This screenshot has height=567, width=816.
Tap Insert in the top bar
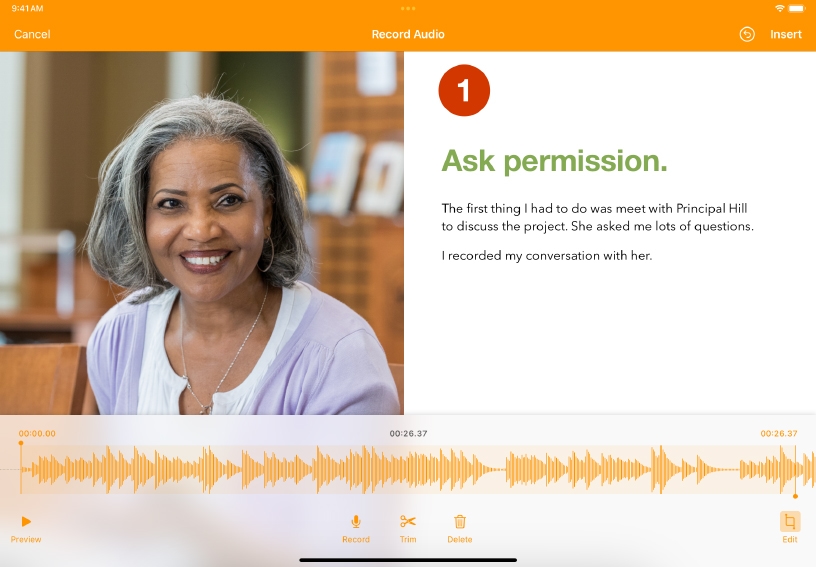coord(786,34)
